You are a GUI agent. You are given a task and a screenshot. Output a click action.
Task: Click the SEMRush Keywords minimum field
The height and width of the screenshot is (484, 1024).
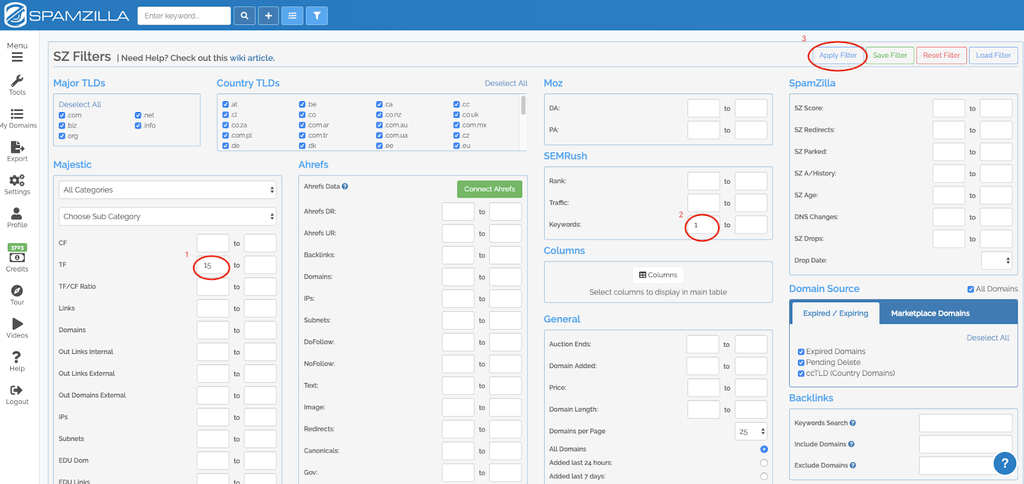(x=704, y=225)
